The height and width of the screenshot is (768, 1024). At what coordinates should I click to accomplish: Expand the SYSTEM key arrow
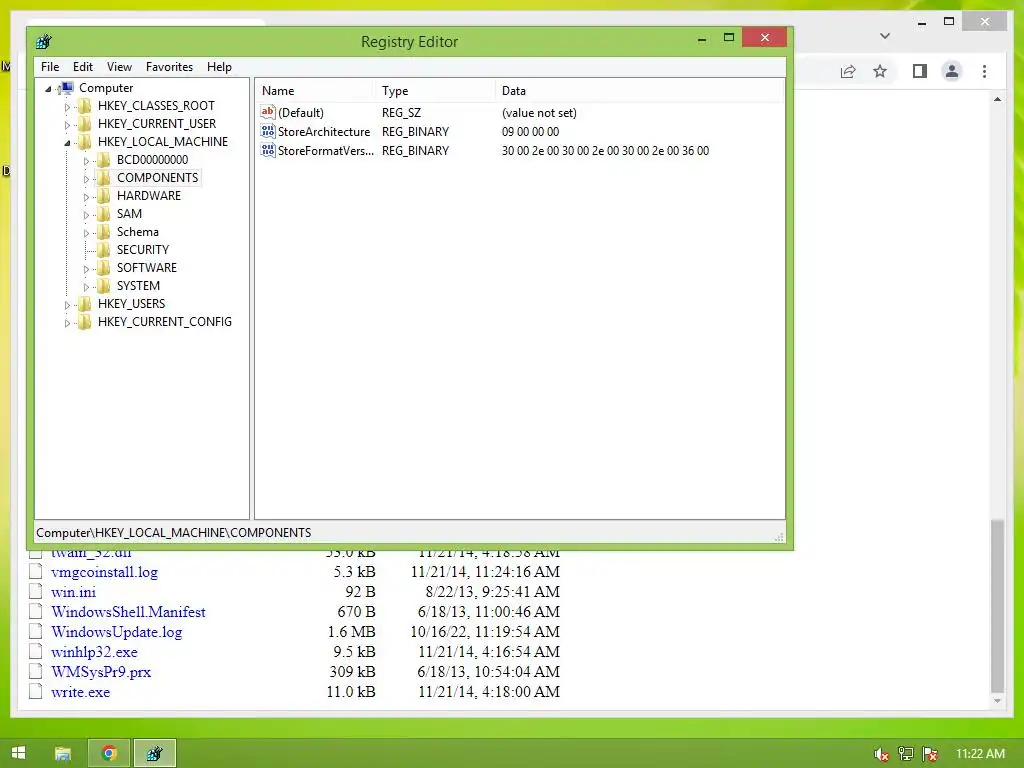click(86, 287)
